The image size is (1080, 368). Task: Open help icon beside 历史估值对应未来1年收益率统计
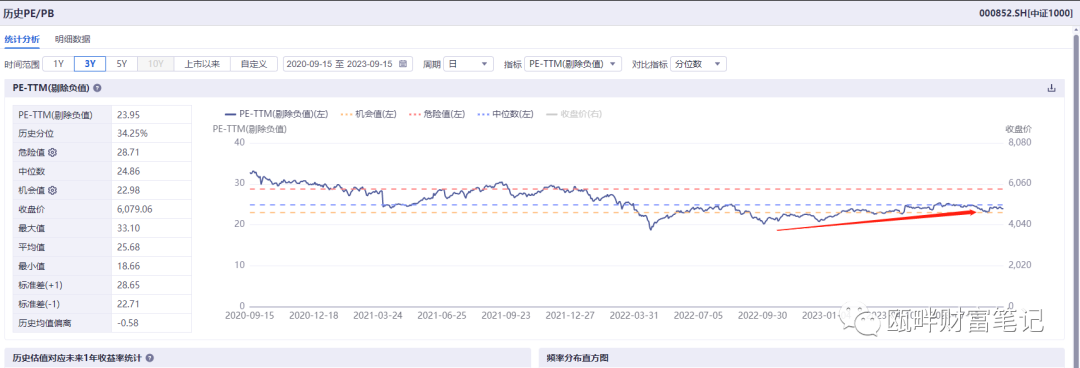point(149,358)
